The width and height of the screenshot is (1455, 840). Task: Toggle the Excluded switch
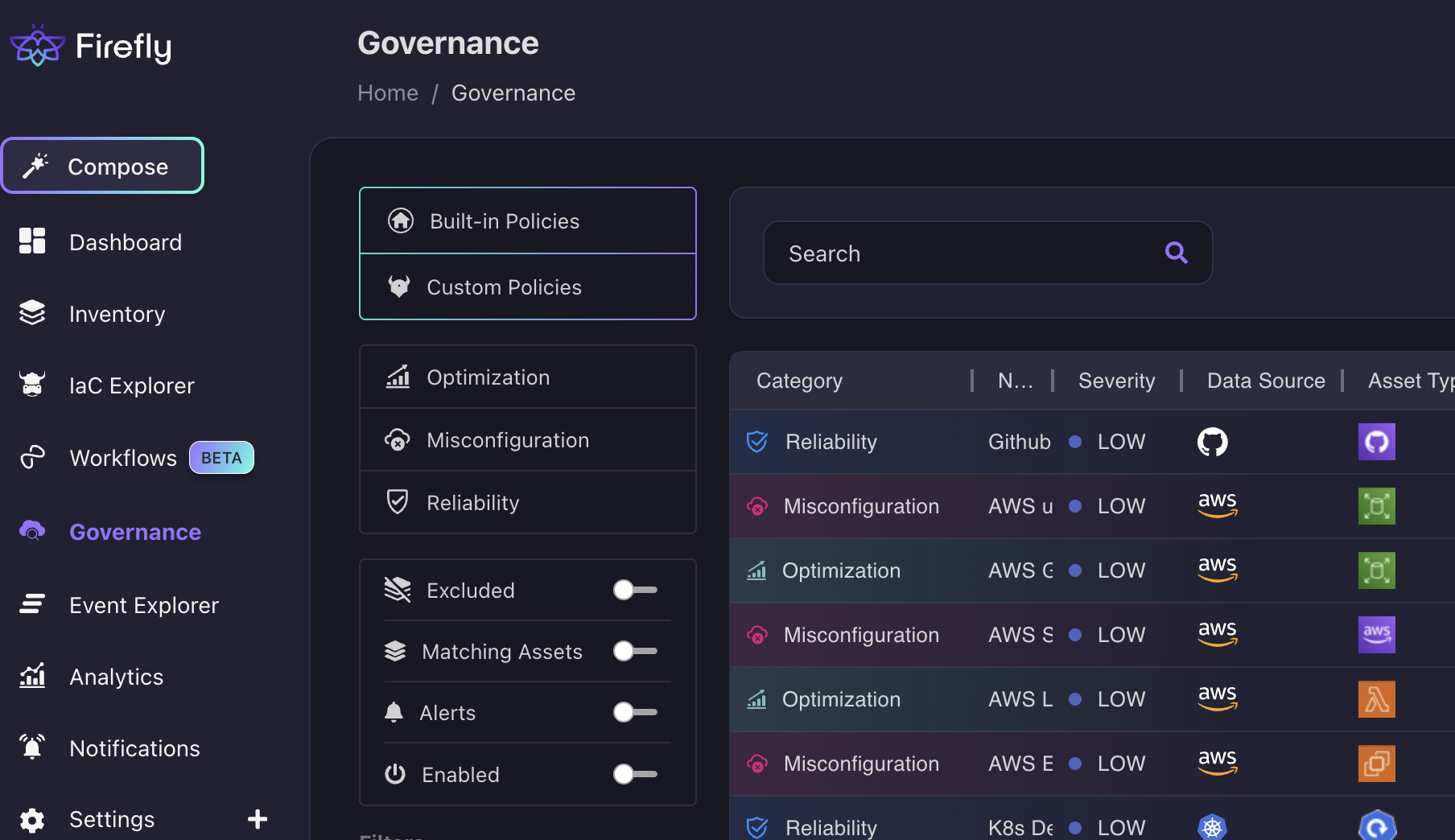point(635,590)
